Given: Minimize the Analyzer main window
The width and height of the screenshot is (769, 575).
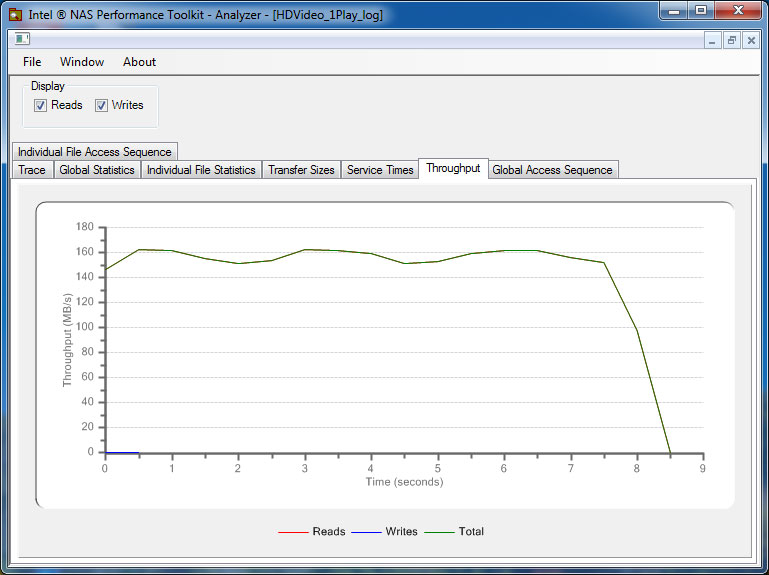Looking at the screenshot, I should tap(673, 11).
